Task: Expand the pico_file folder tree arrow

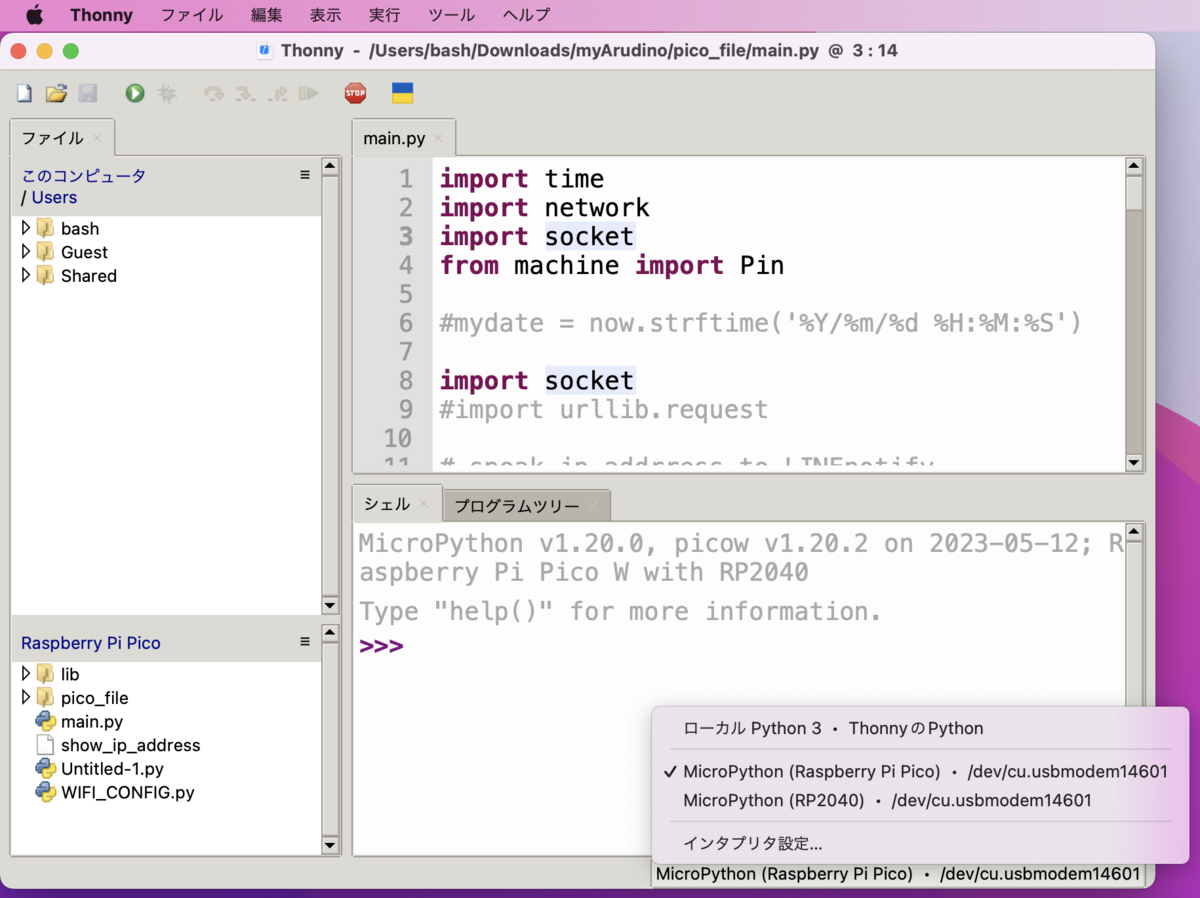Action: (26, 697)
